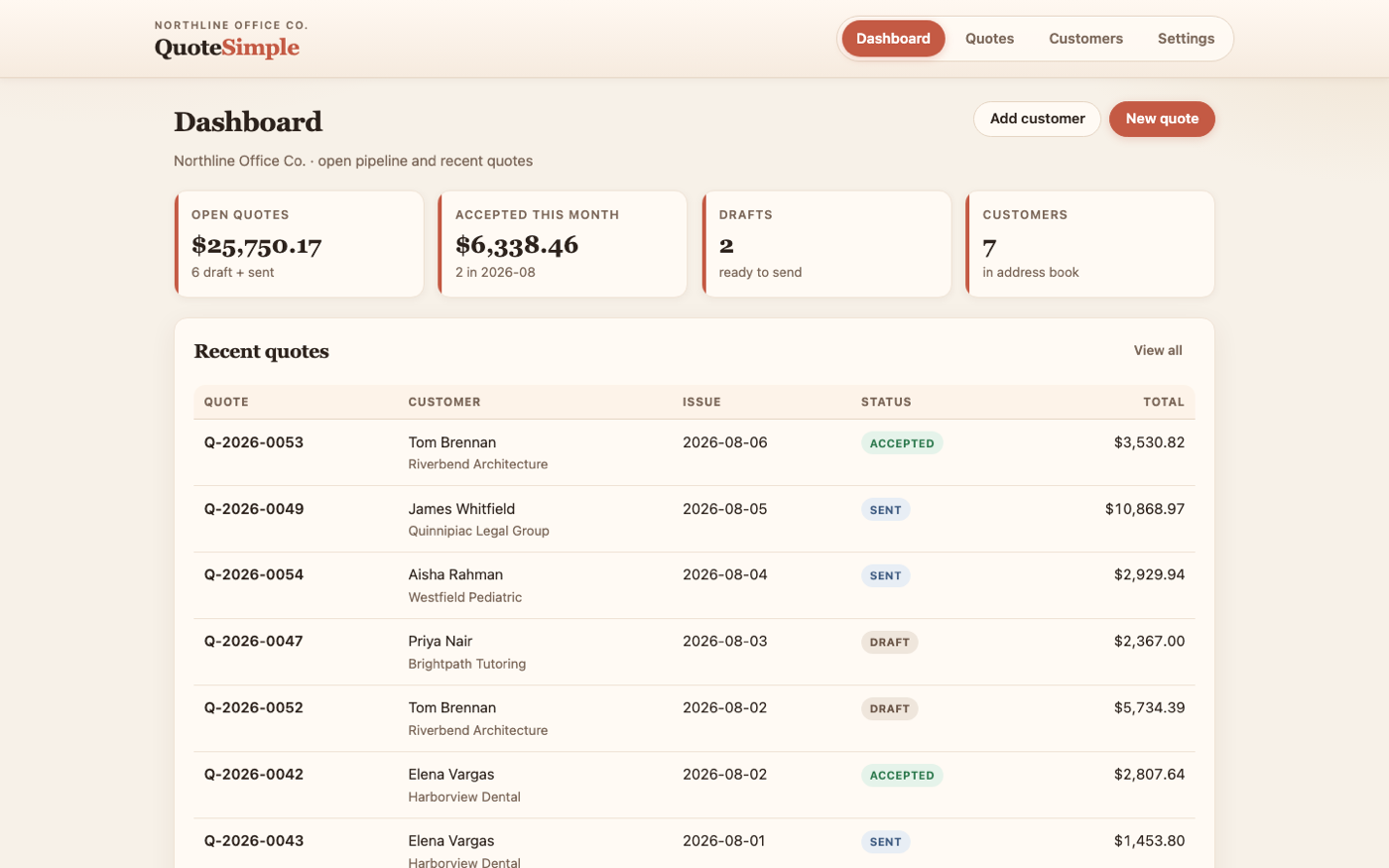Click issue date 2026-08-05
This screenshot has width=1389, height=868.
tap(724, 509)
